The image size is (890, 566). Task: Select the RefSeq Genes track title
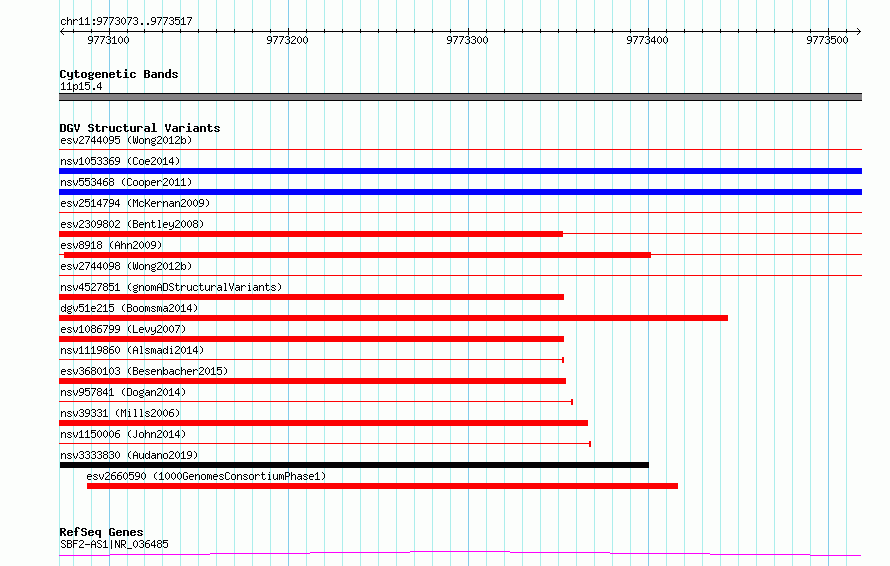click(x=101, y=532)
